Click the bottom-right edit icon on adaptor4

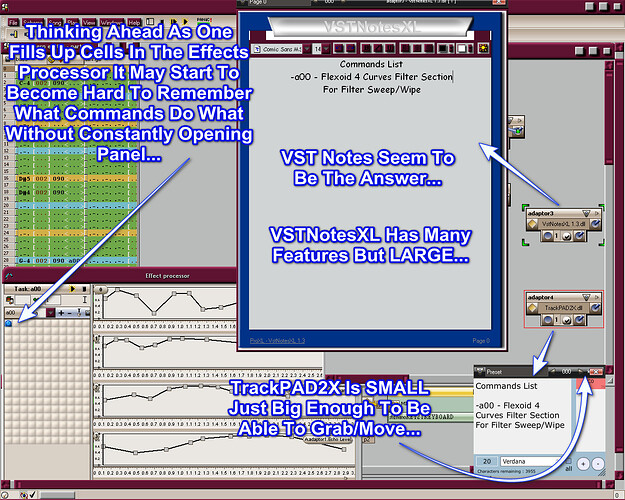[579, 319]
